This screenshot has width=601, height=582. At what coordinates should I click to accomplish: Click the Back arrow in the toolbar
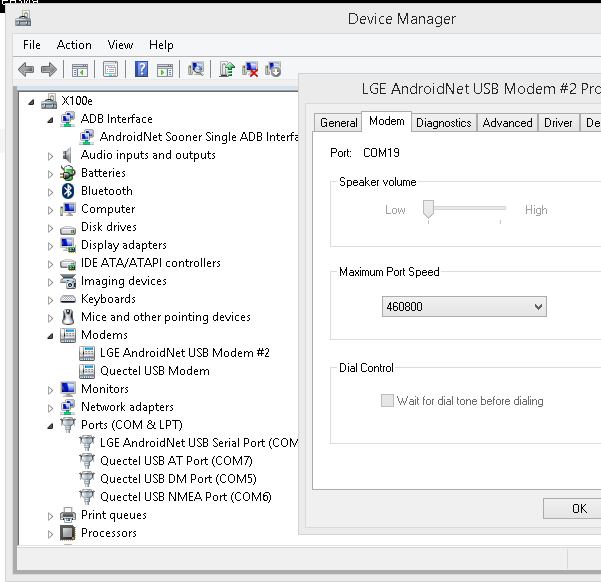tap(26, 69)
